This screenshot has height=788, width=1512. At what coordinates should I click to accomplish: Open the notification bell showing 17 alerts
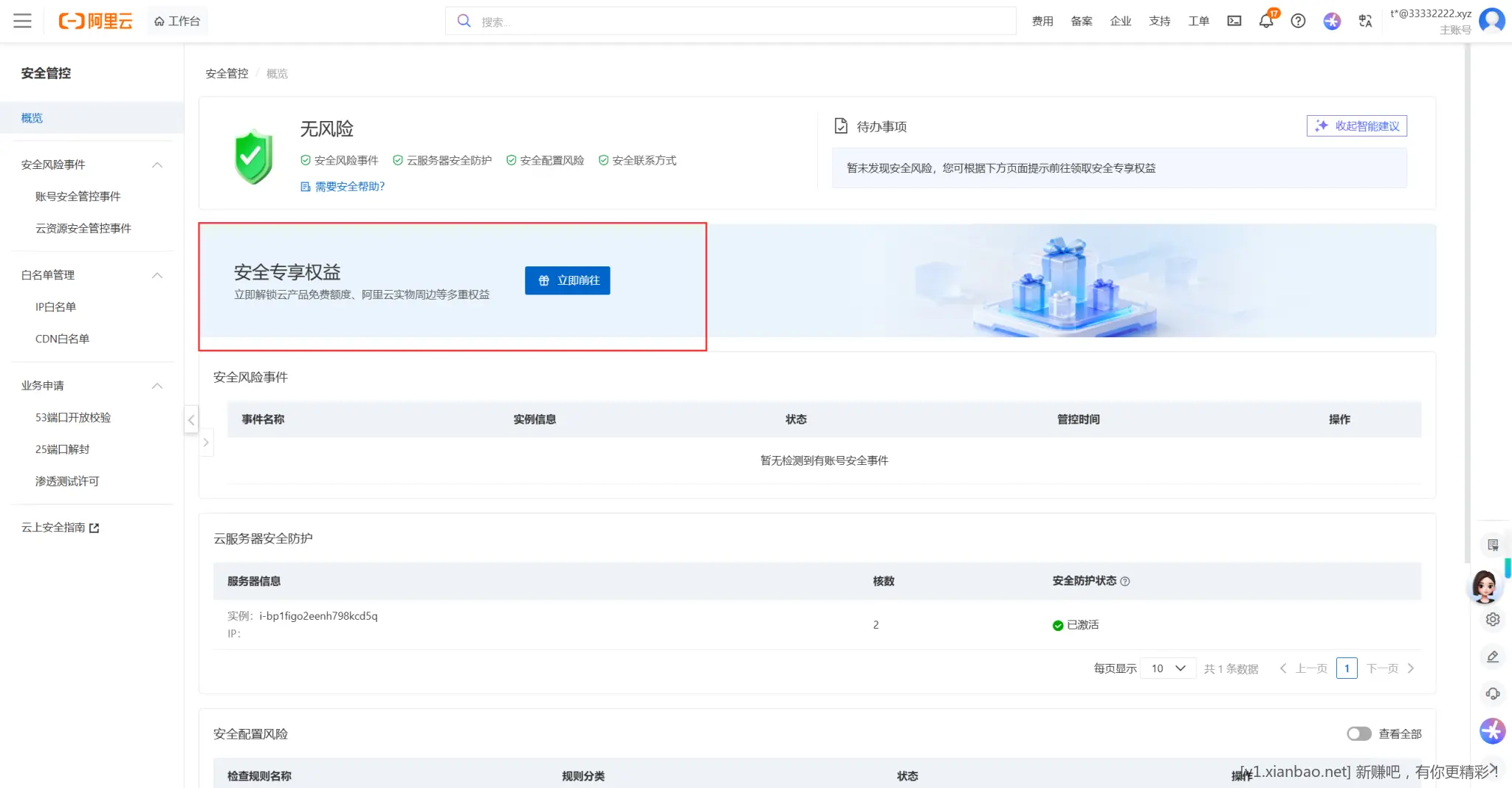click(x=1265, y=21)
